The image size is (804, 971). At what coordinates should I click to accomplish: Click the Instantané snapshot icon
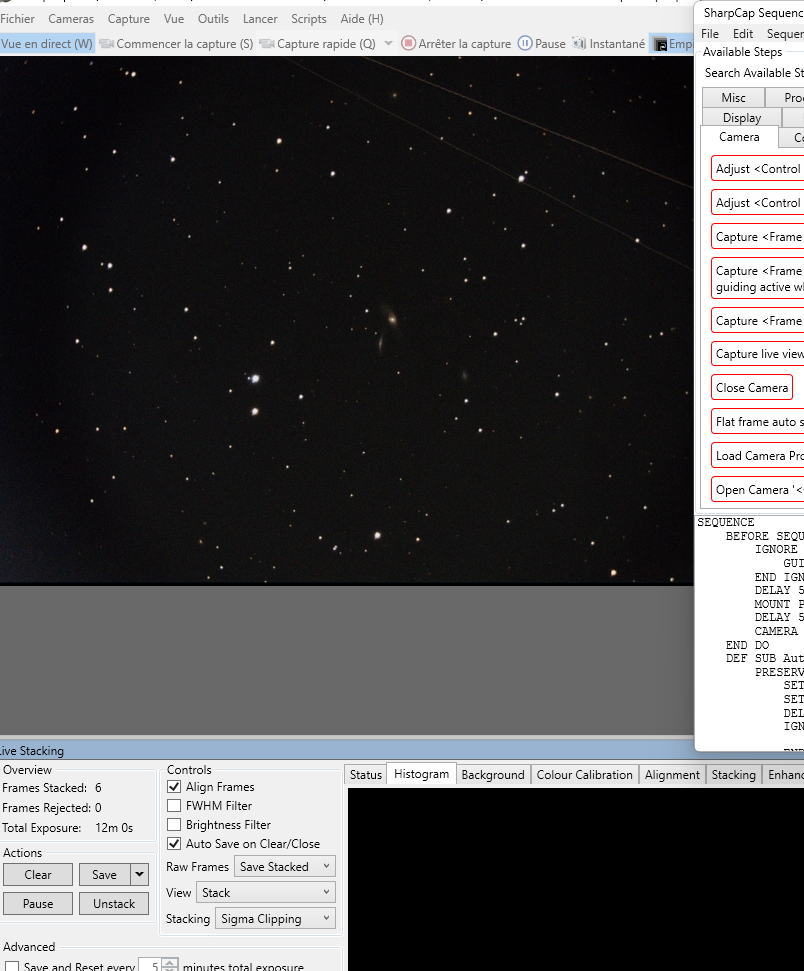pyautogui.click(x=579, y=44)
